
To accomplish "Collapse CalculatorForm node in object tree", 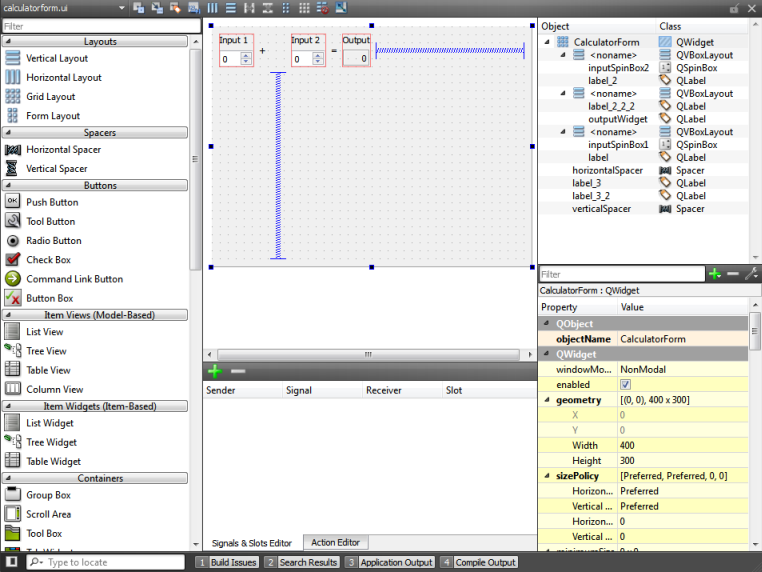I will [x=547, y=42].
